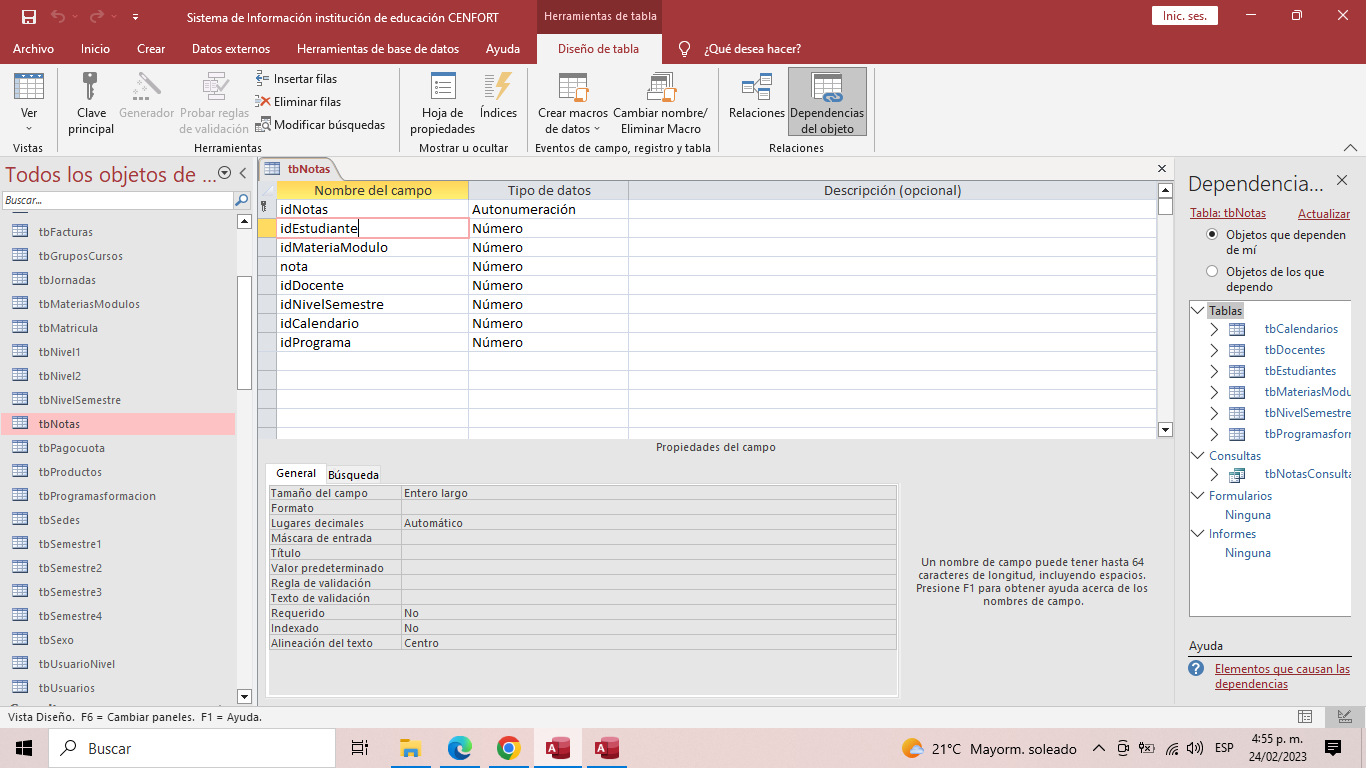Open Modificar búsquedas tool

click(x=320, y=125)
